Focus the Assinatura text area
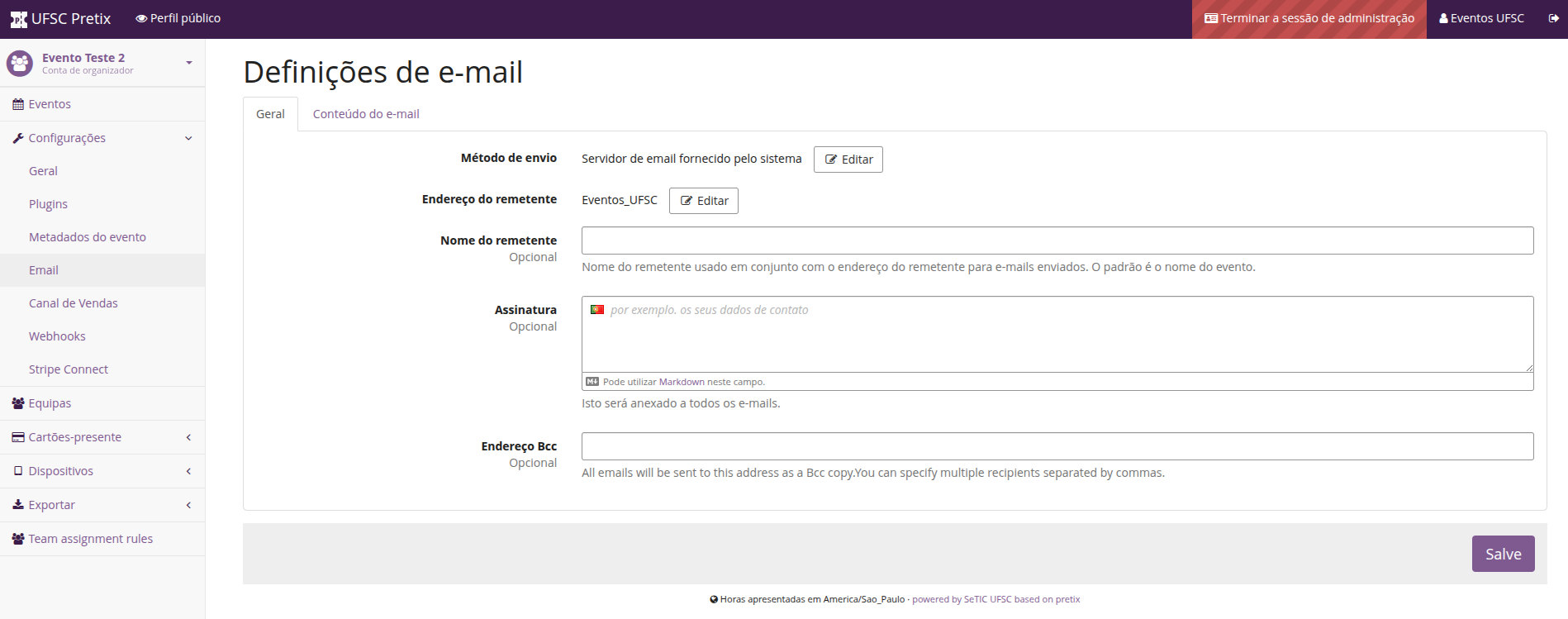The image size is (1568, 619). point(1057,334)
